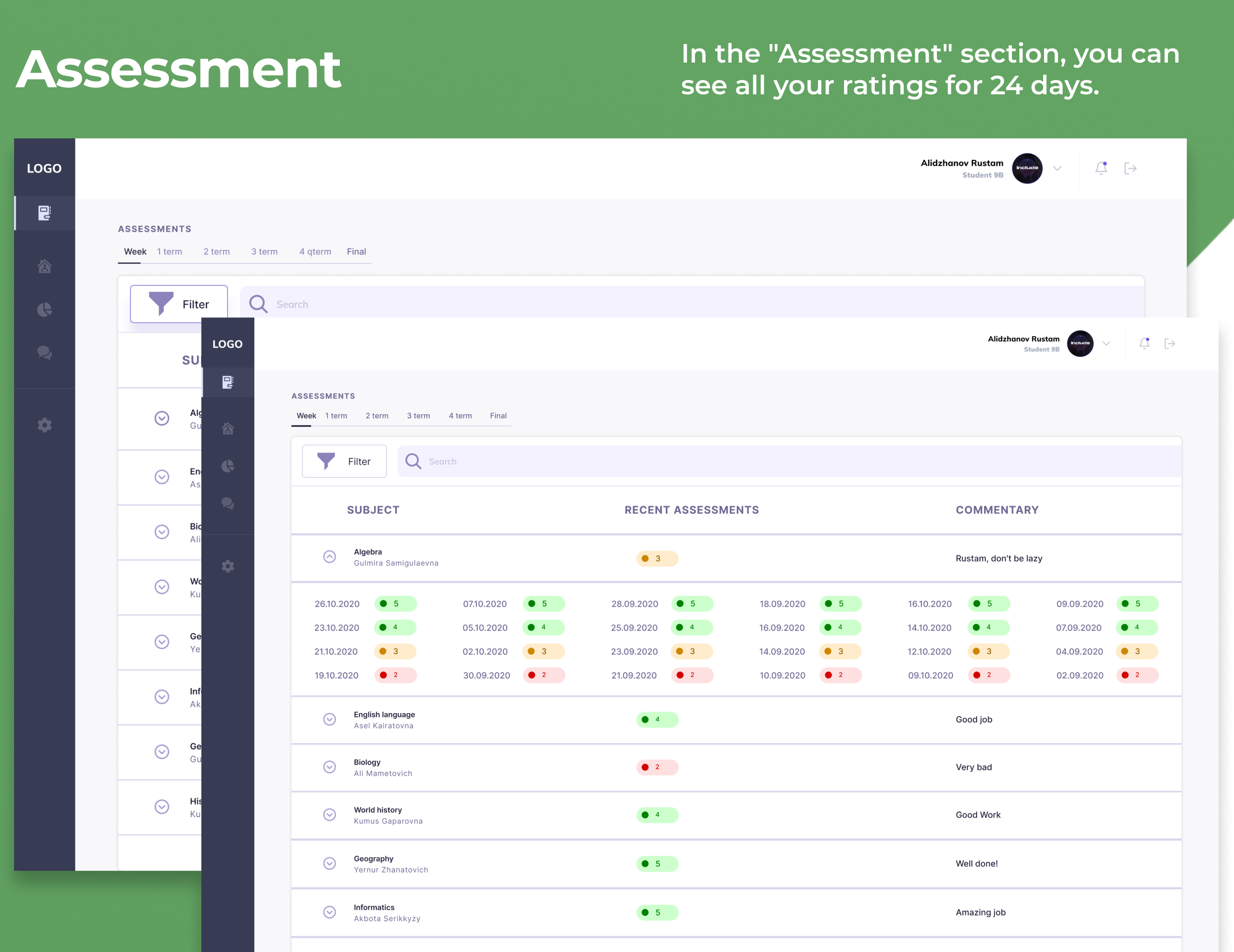1234x952 pixels.
Task: Click the 'Very bad' commentary
Action: (974, 767)
